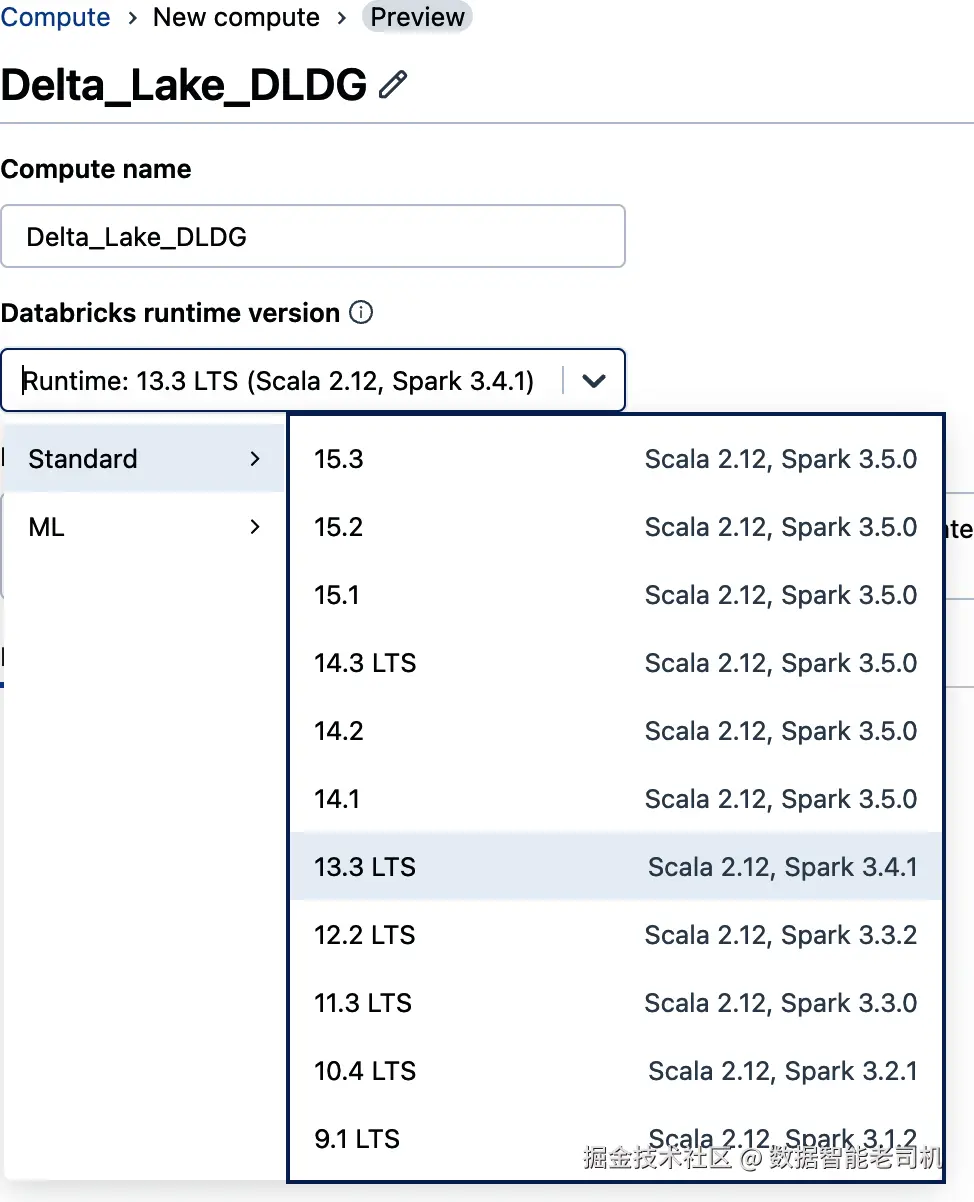Click the Databricks runtime version label

click(x=171, y=313)
